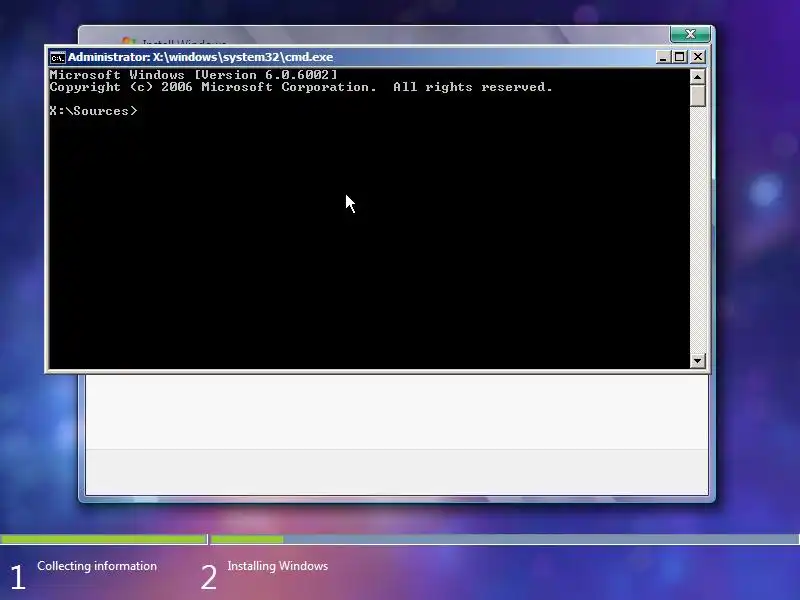Click the Microsoft Windows version line

coord(193,74)
